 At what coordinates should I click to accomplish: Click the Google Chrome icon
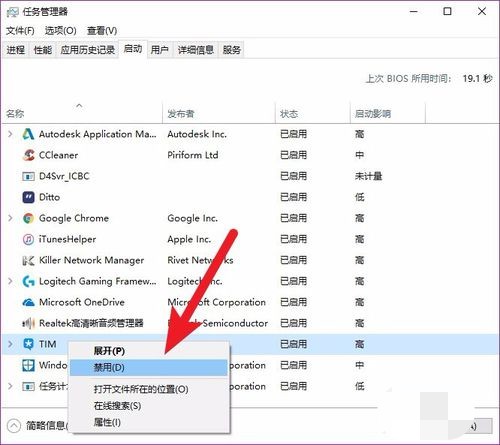28,218
